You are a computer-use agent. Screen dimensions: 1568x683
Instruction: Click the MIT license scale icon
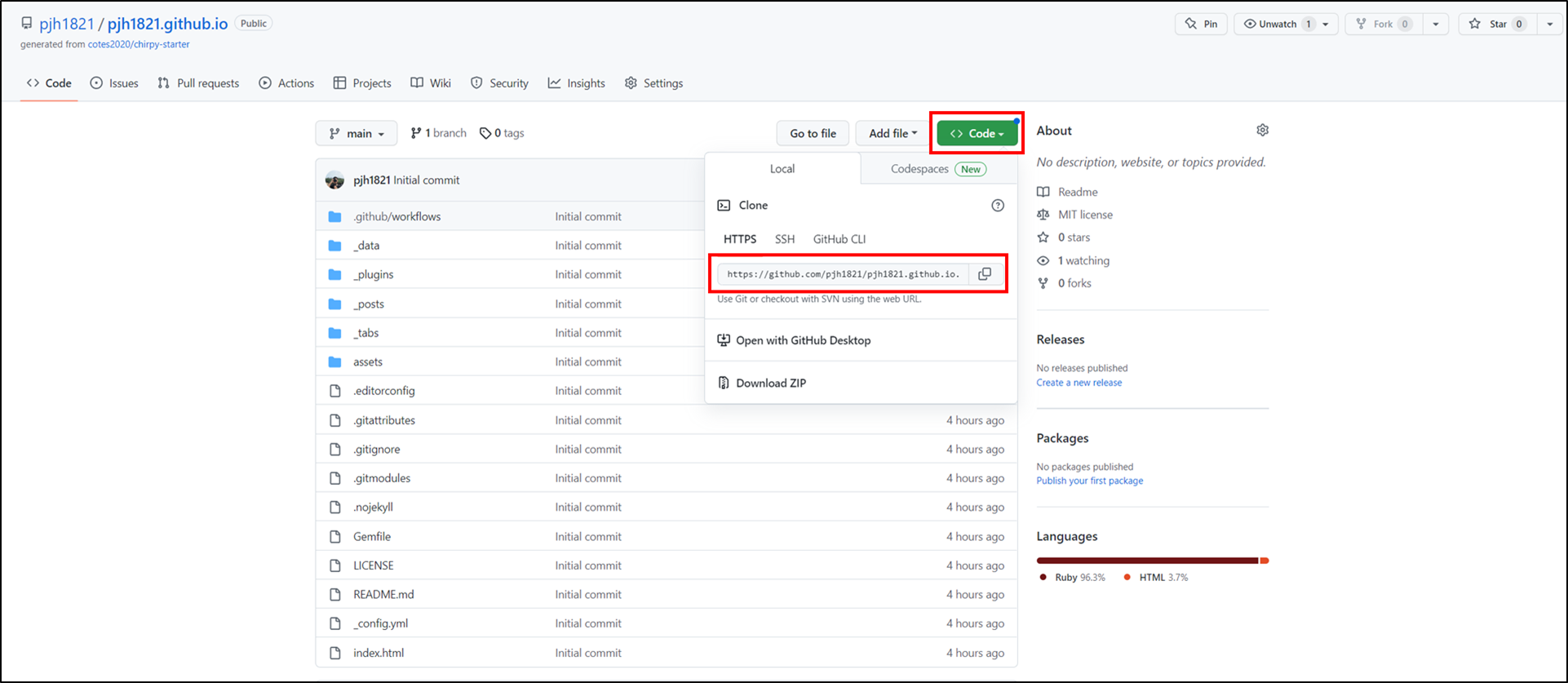[x=1043, y=215]
